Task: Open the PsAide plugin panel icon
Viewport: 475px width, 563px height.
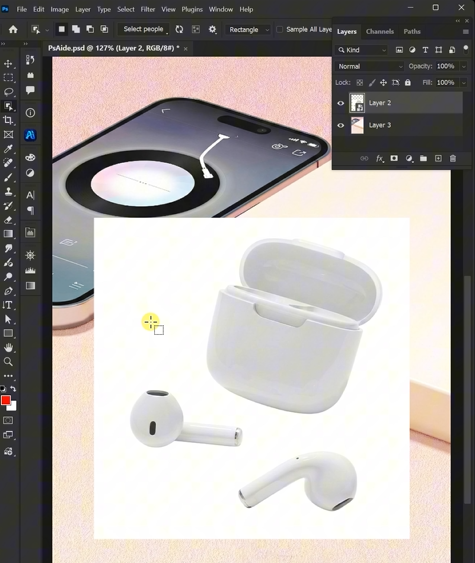Action: (30, 135)
